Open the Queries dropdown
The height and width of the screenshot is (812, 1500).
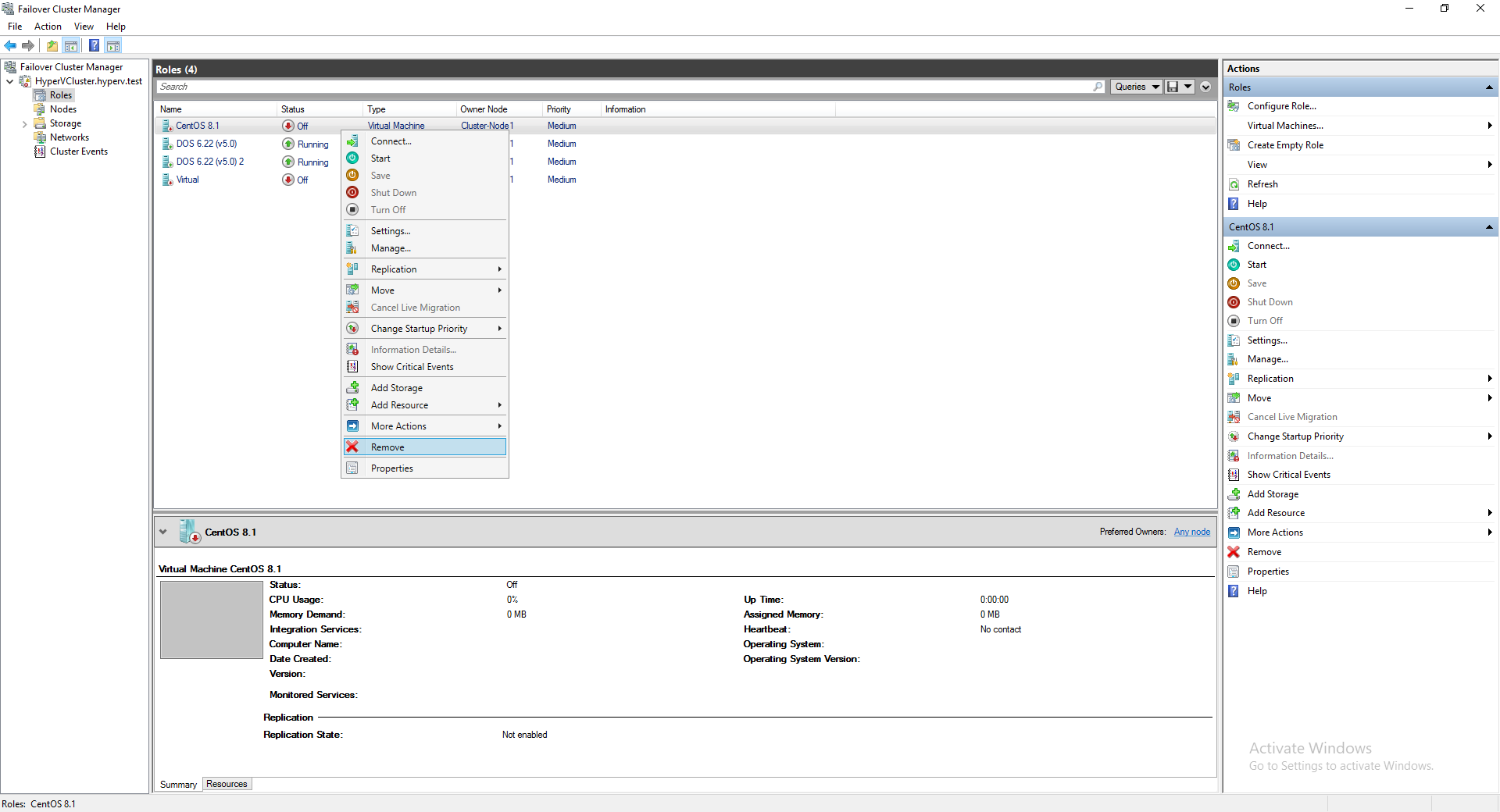tap(1136, 87)
